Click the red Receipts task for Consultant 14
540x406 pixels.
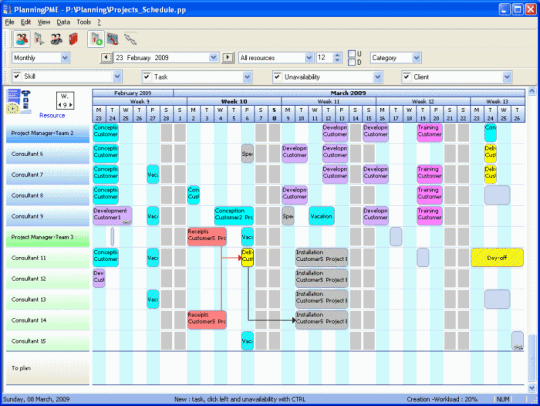207,320
